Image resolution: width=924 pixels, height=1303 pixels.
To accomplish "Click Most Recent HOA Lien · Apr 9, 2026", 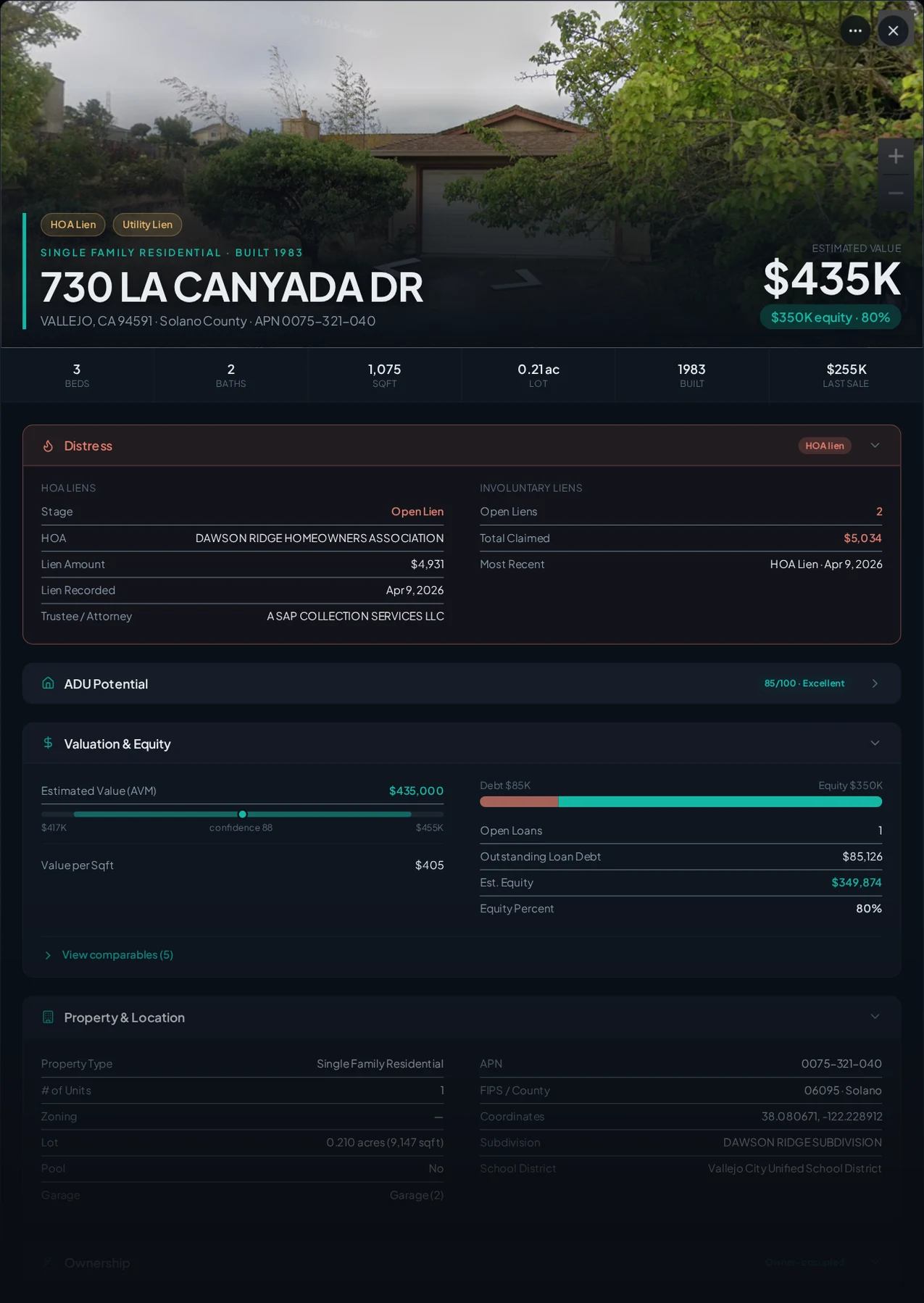I will click(x=826, y=564).
